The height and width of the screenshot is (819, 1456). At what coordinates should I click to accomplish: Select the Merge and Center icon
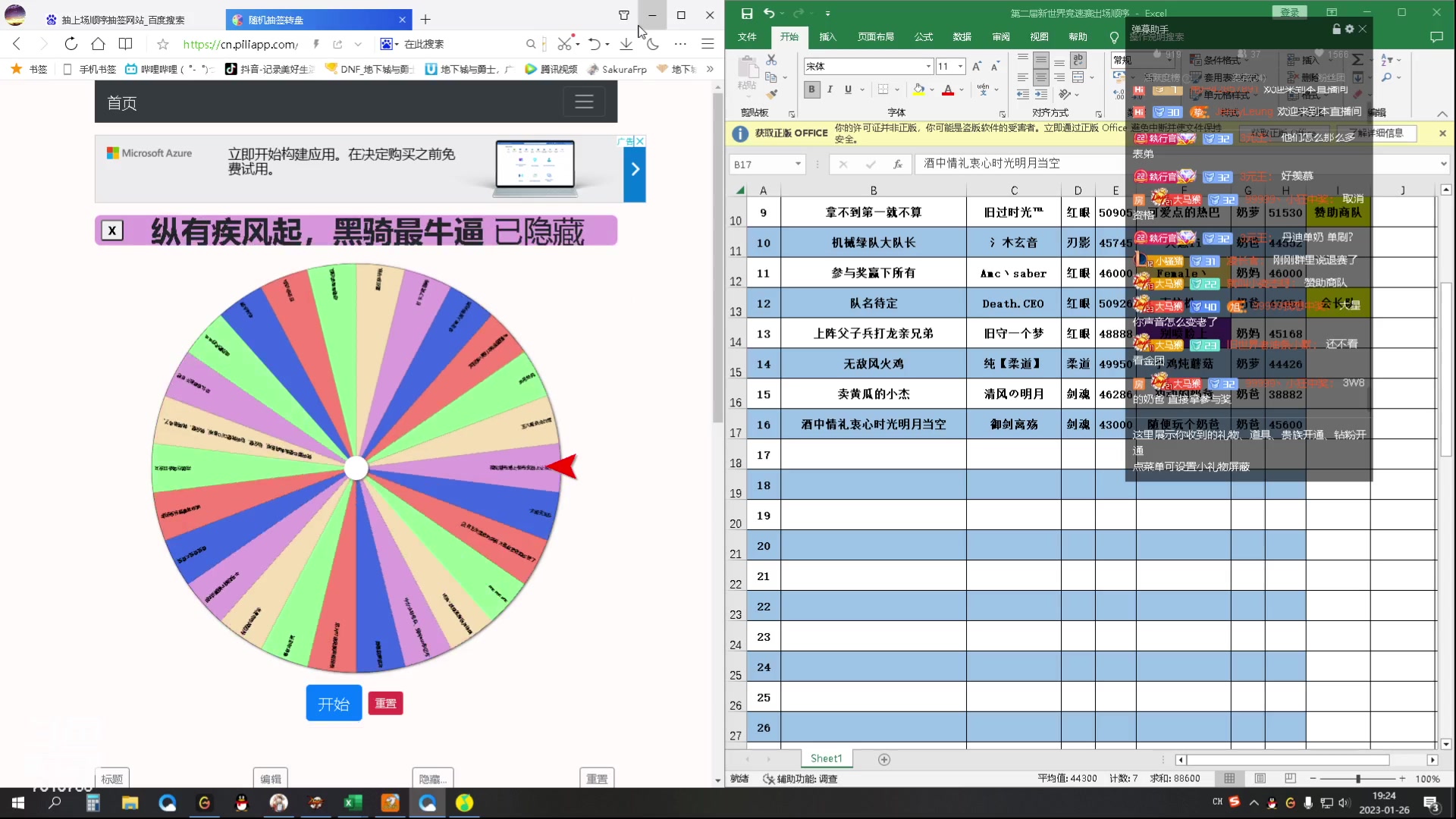pos(1078,77)
